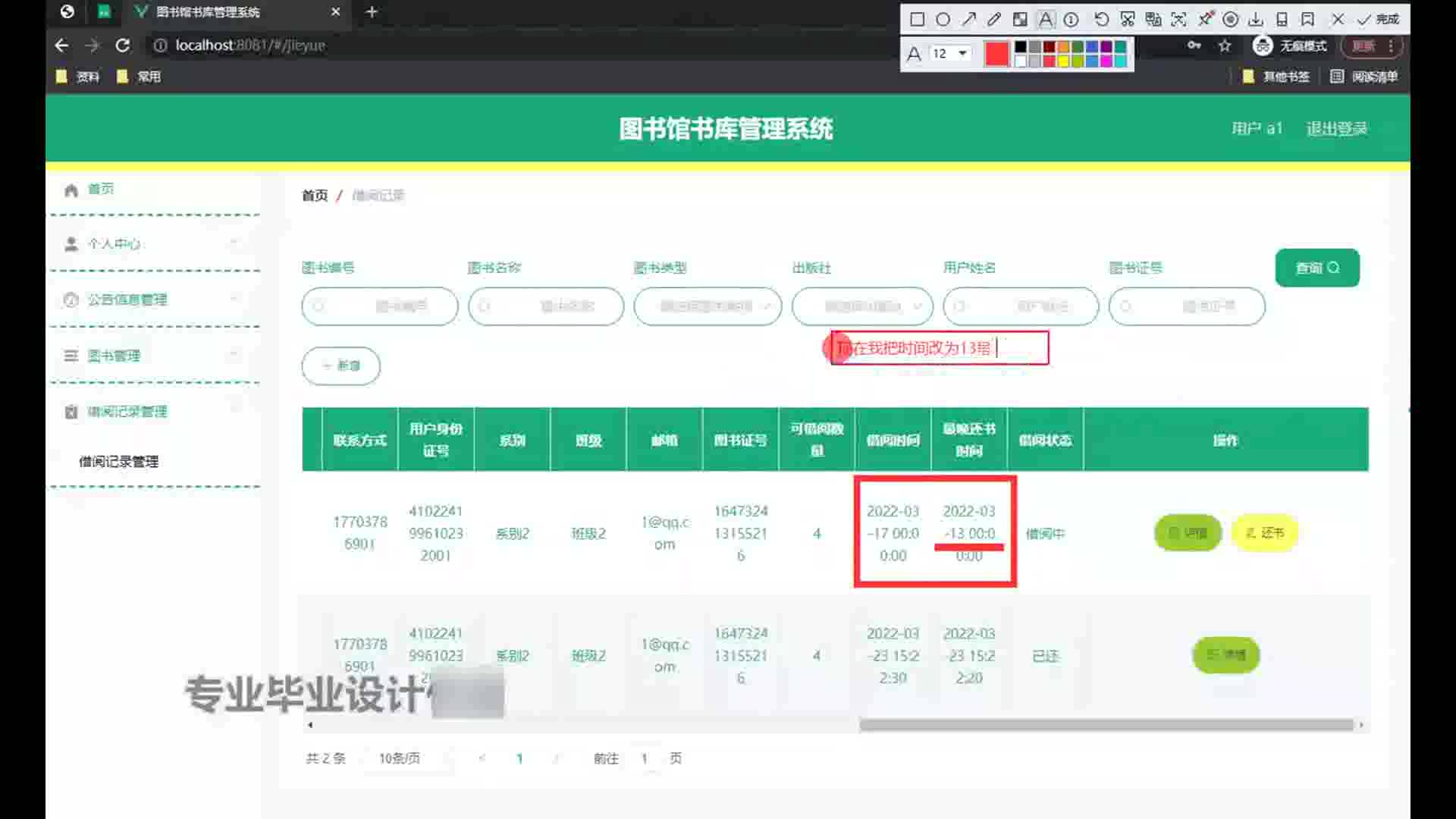
Task: Click the yellow 还书 button
Action: (1264, 533)
